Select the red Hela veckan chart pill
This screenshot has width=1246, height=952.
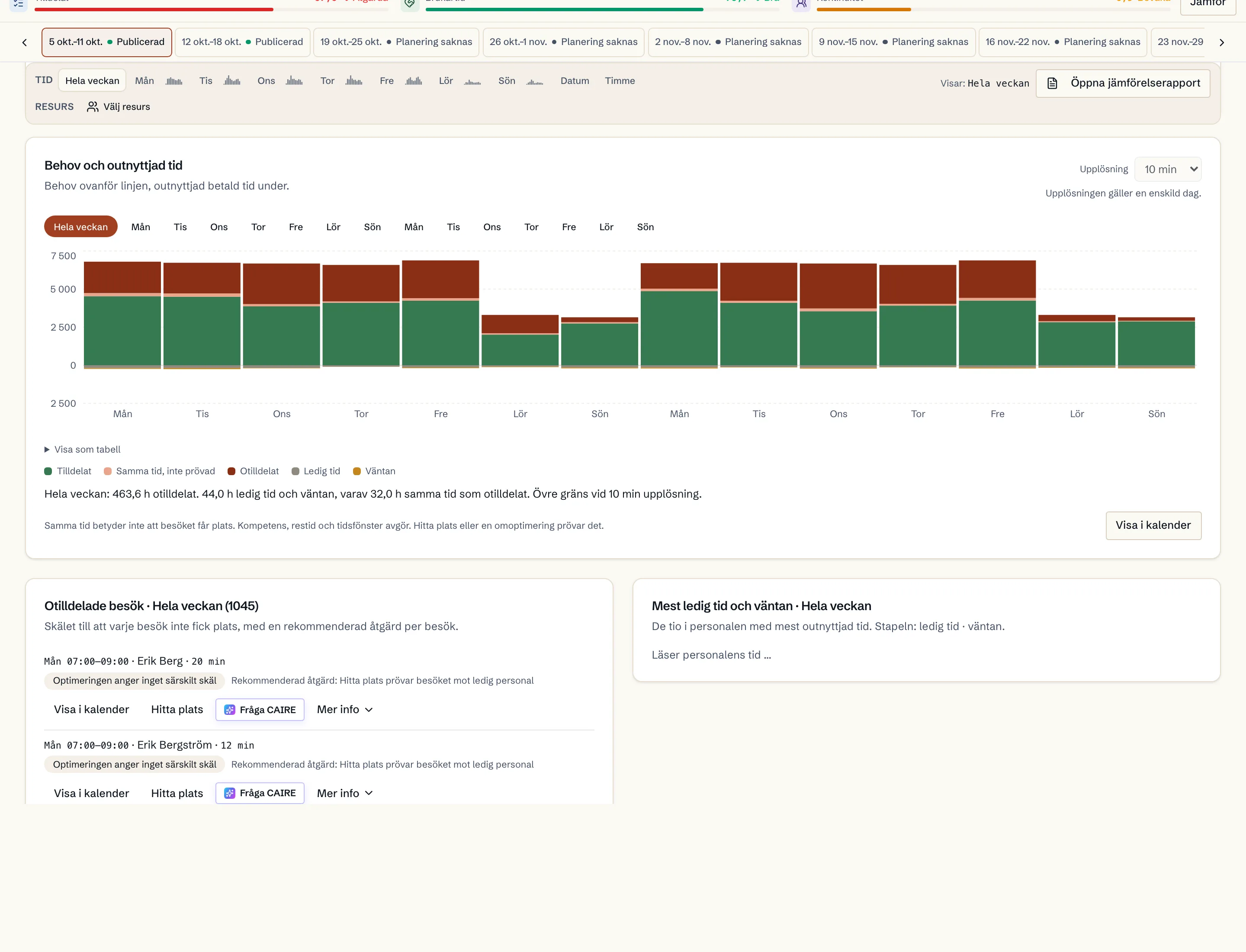pyautogui.click(x=80, y=227)
